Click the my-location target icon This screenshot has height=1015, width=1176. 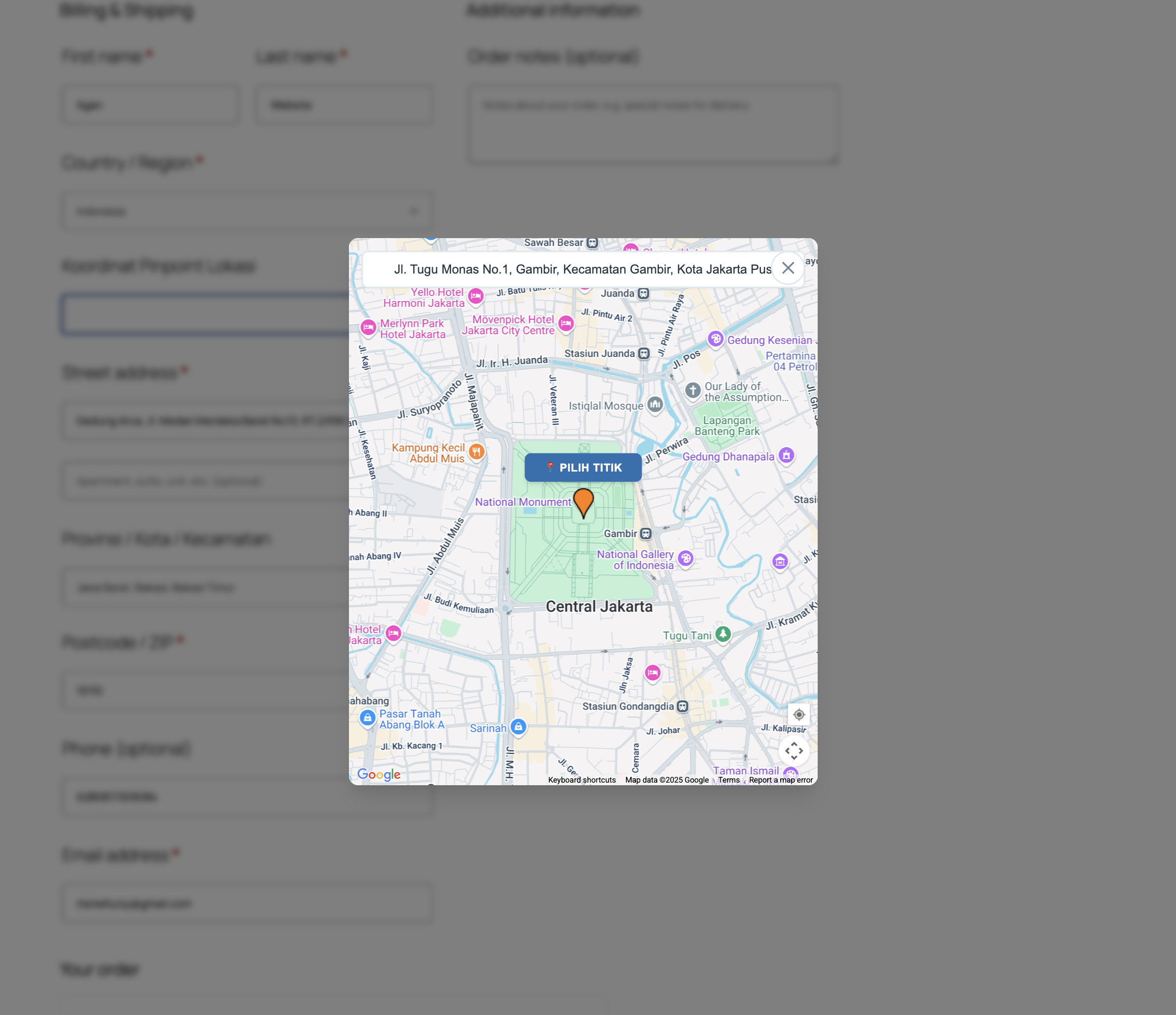click(798, 714)
